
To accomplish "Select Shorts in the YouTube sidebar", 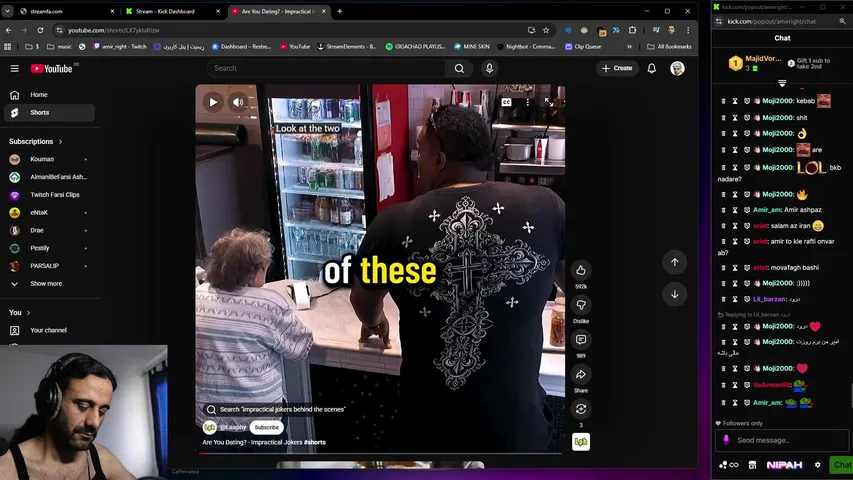I will pyautogui.click(x=49, y=113).
